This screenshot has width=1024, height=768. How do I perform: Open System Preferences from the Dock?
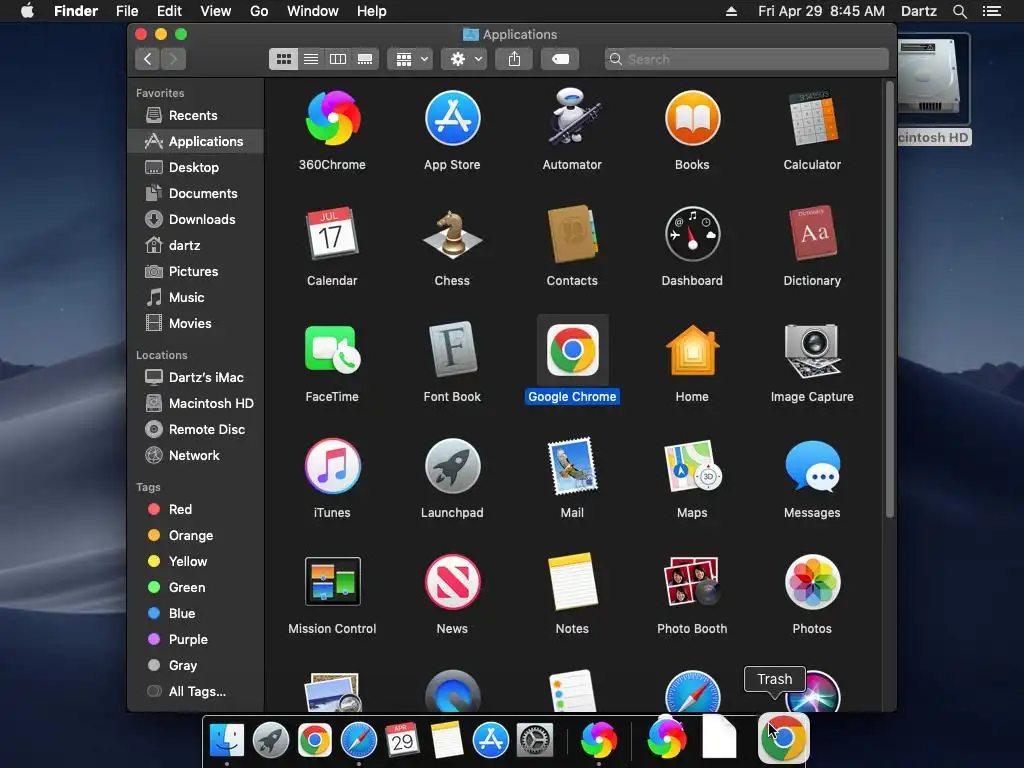[x=535, y=741]
